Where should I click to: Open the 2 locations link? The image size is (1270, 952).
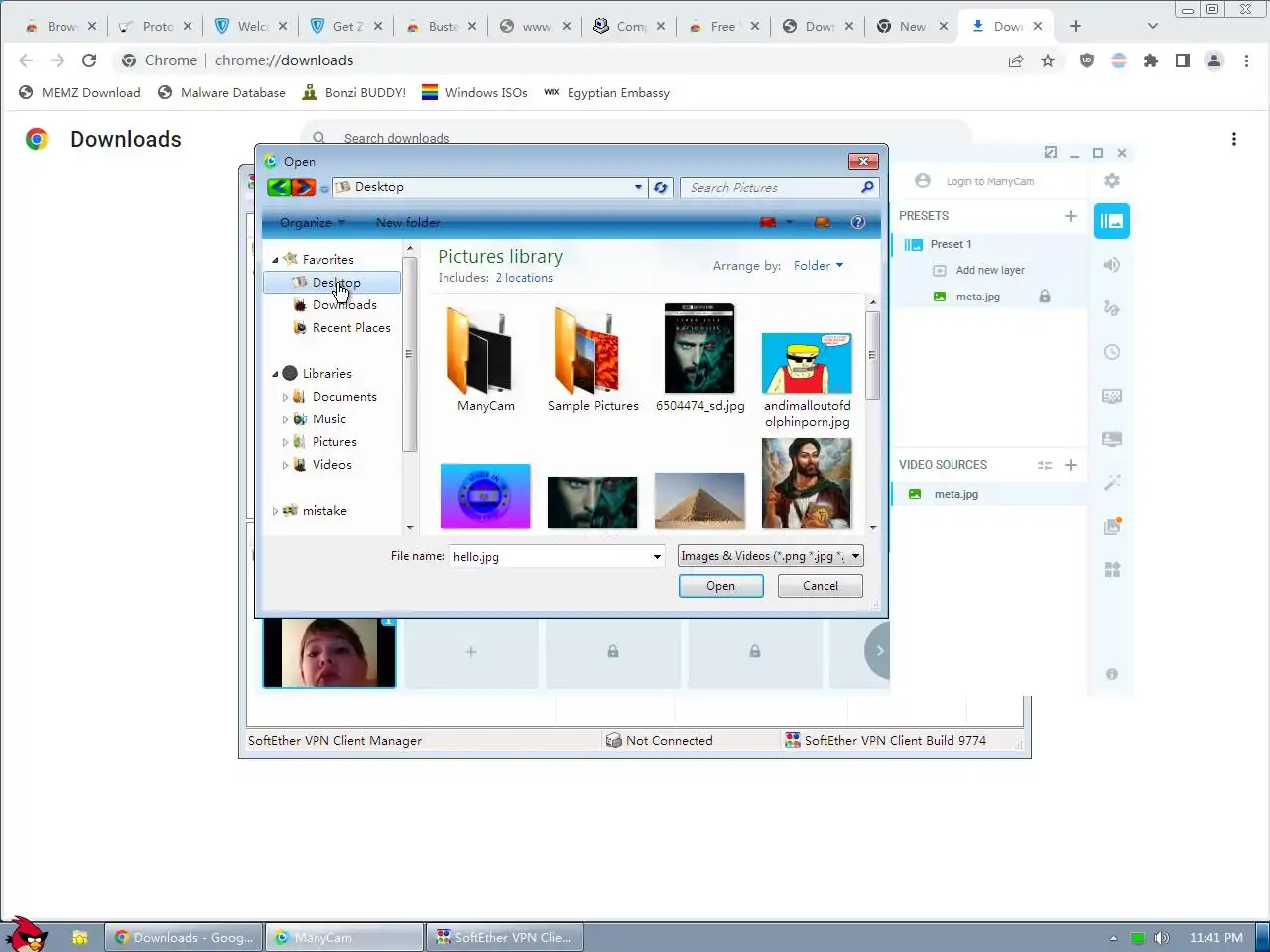pyautogui.click(x=524, y=278)
